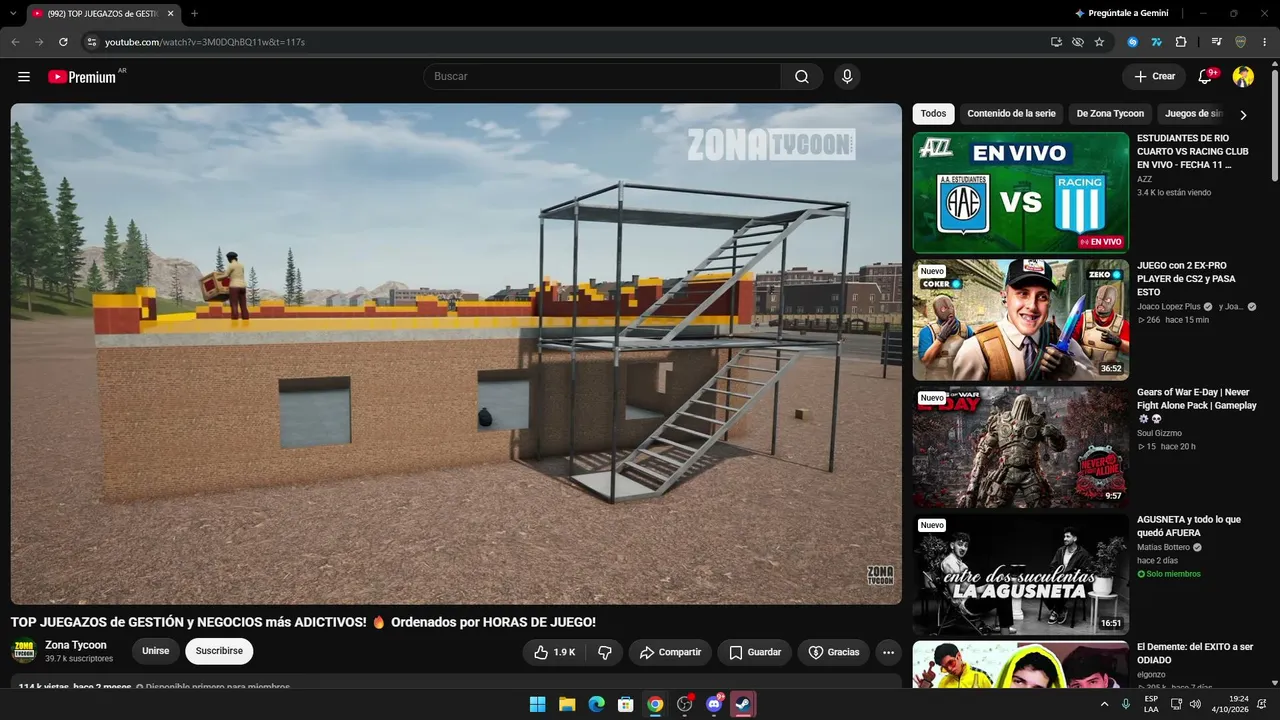This screenshot has width=1280, height=720.
Task: Dislike the video with thumbs down
Action: click(604, 652)
